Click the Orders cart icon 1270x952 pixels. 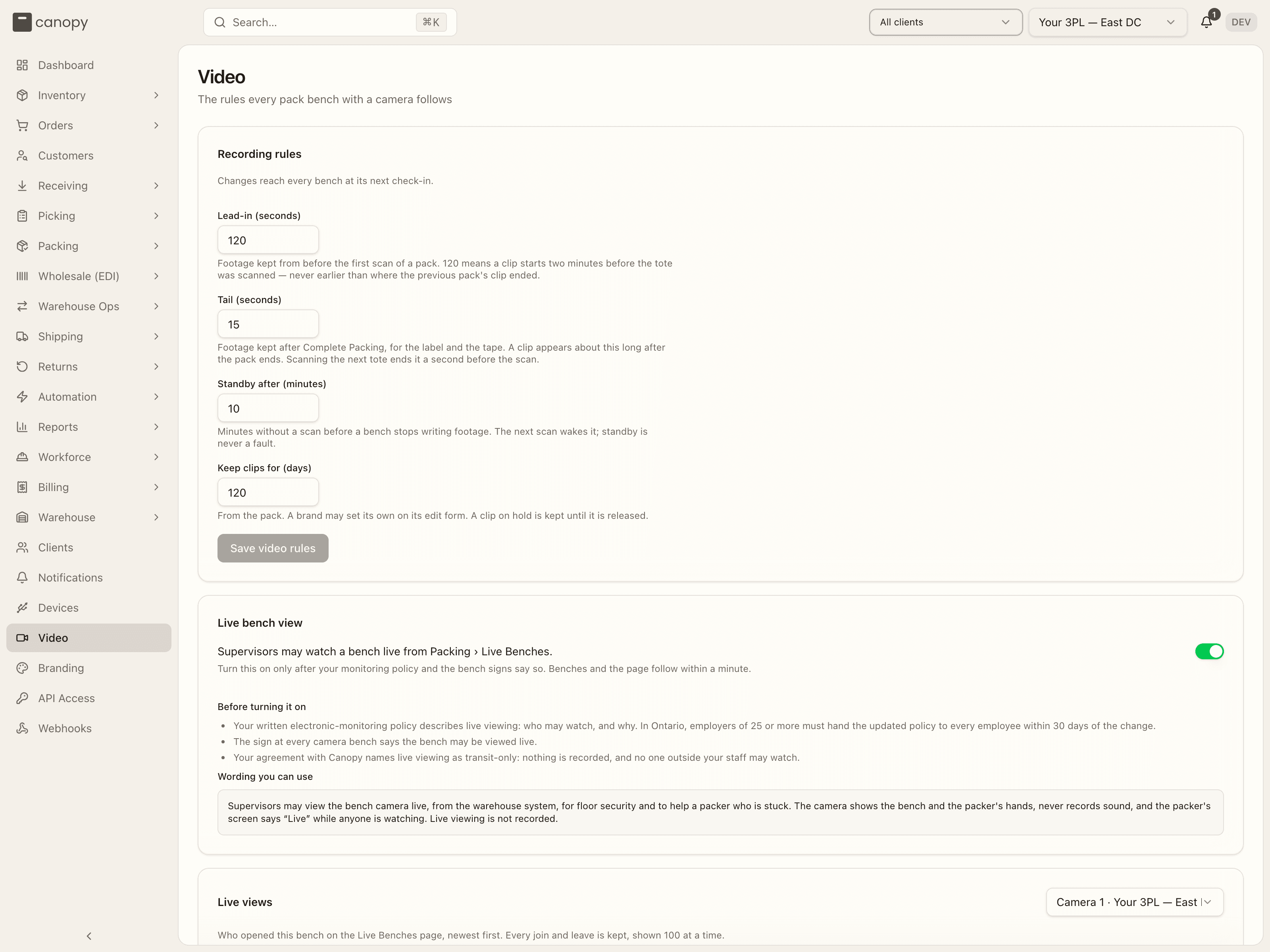coord(22,126)
